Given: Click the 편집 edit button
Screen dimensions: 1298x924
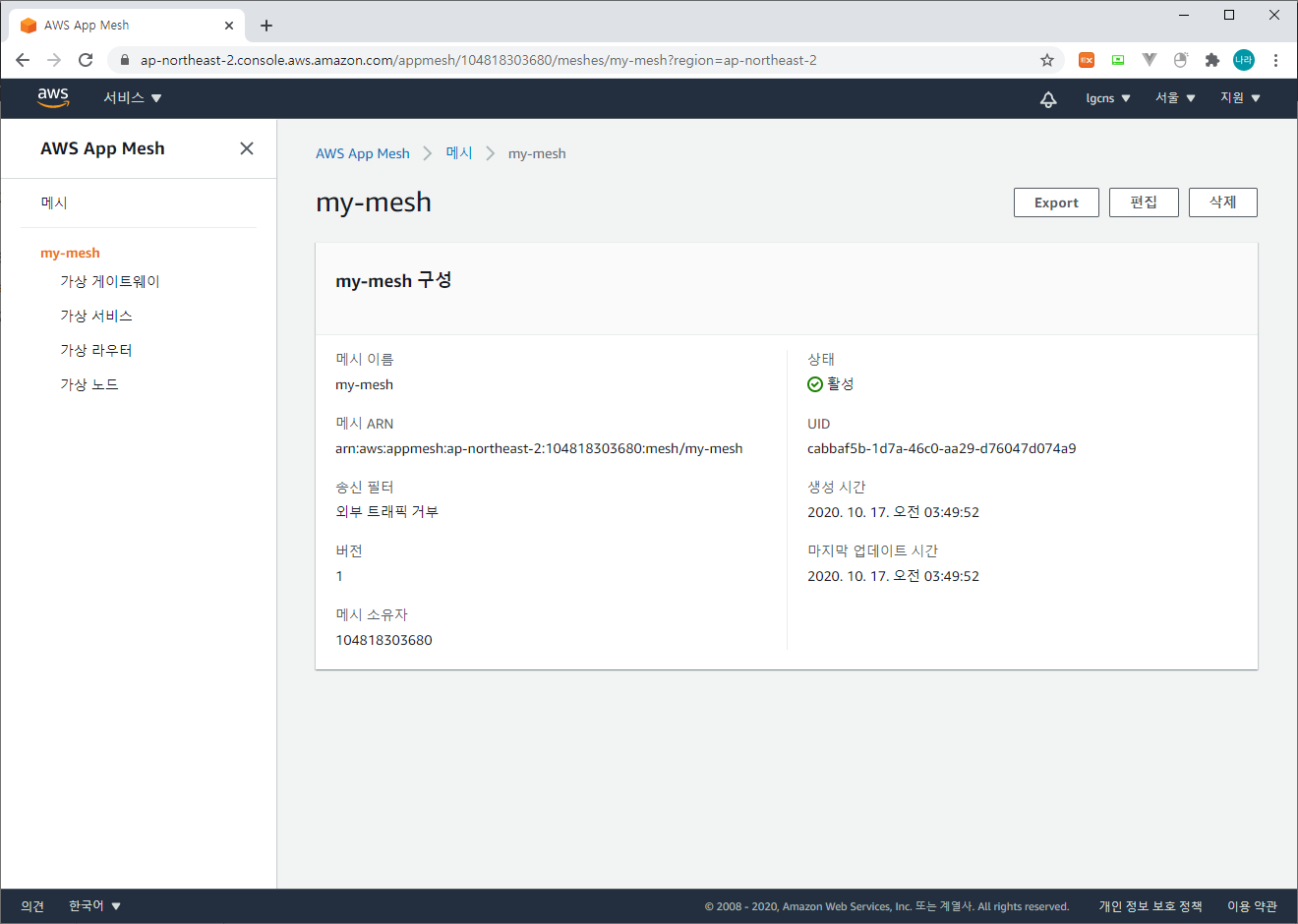Looking at the screenshot, I should [1144, 202].
